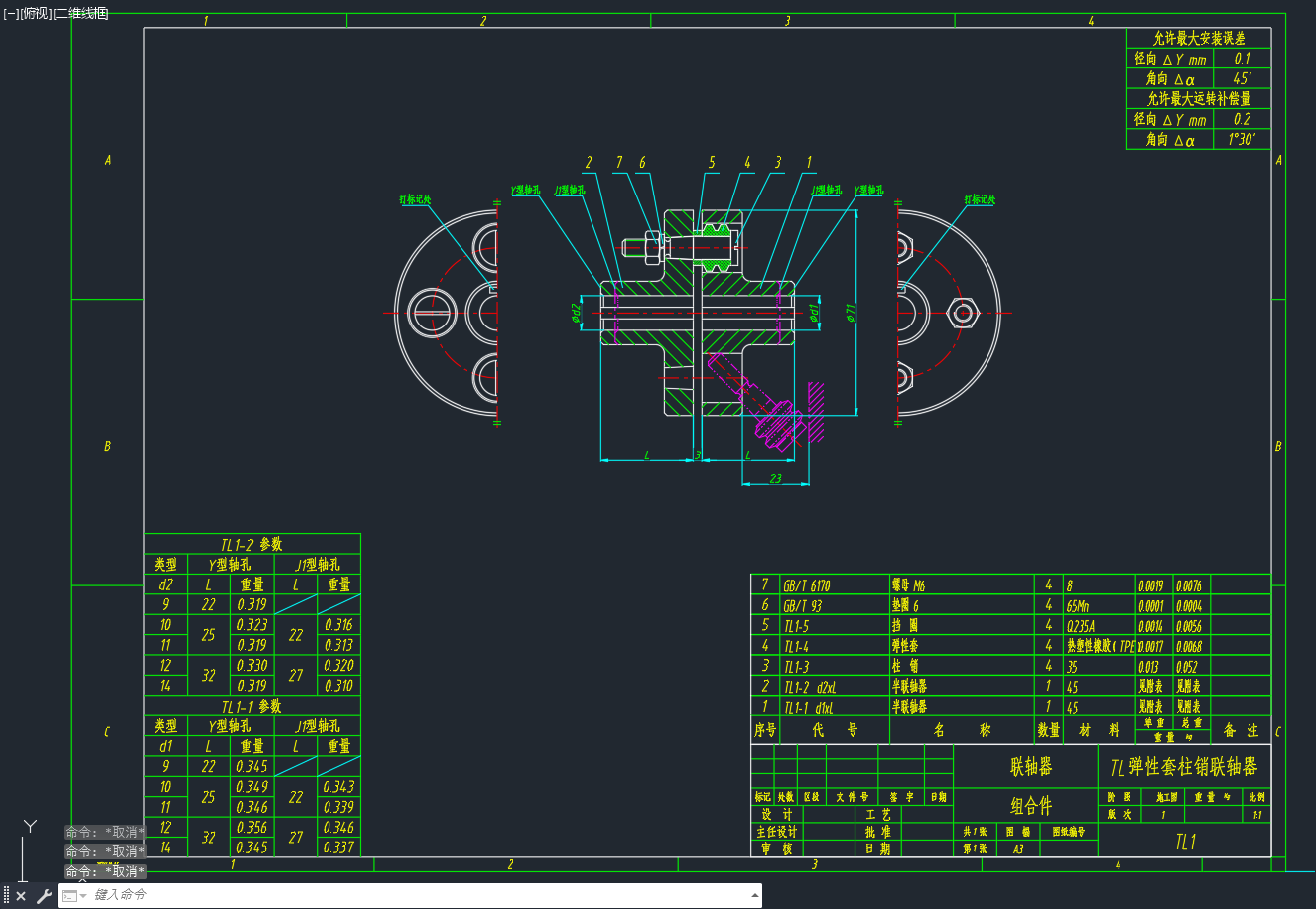The width and height of the screenshot is (1316, 909).
Task: Select the 允许最大运转补偿量 heading
Action: click(x=1199, y=99)
